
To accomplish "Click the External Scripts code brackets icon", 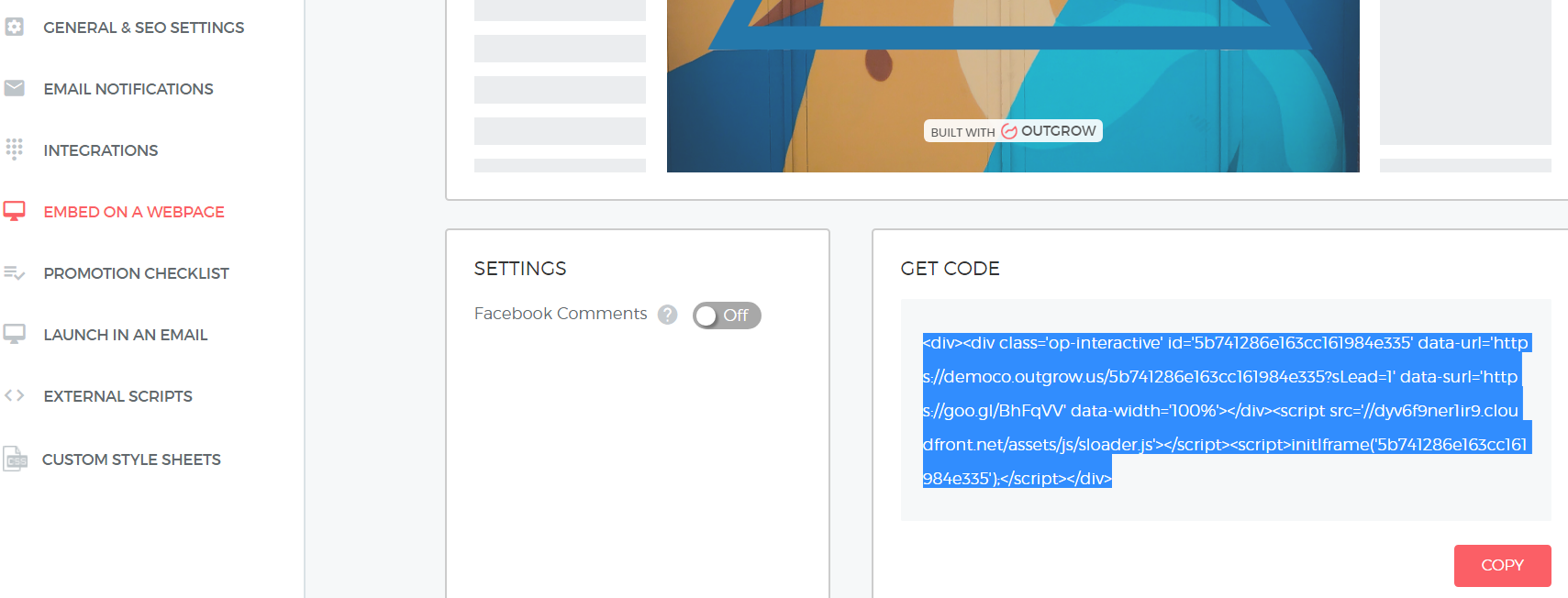I will [14, 395].
